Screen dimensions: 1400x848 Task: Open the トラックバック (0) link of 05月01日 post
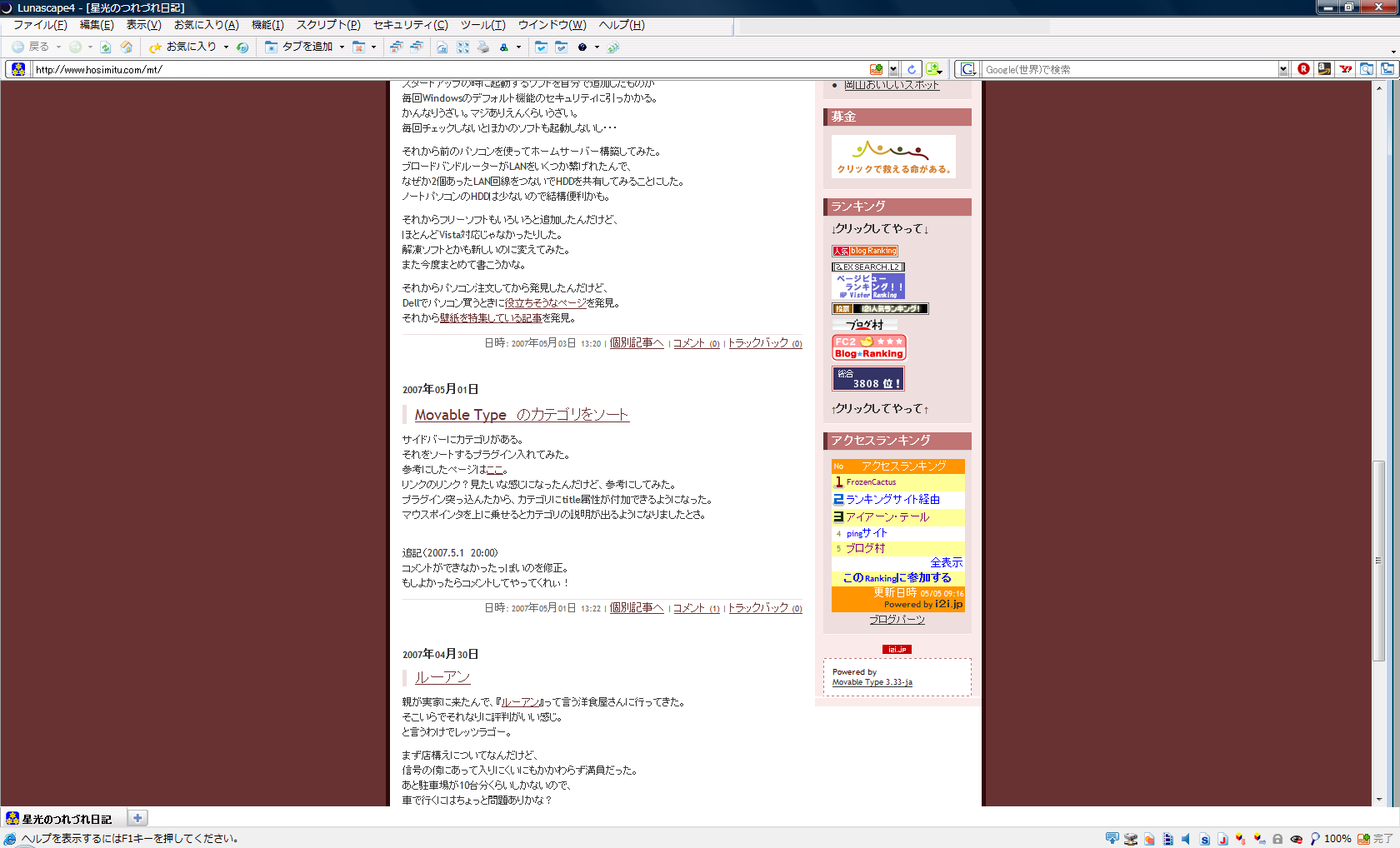pyautogui.click(x=765, y=608)
